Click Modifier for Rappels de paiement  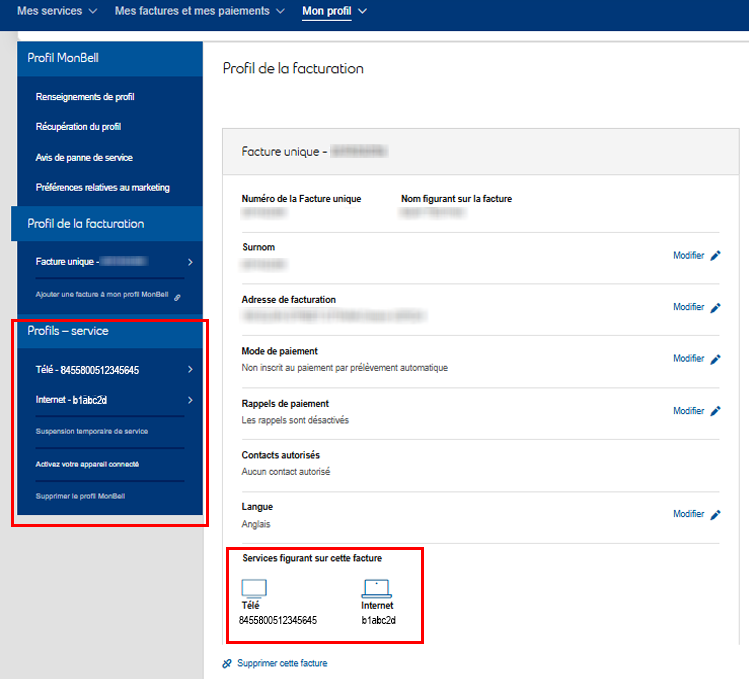[688, 411]
